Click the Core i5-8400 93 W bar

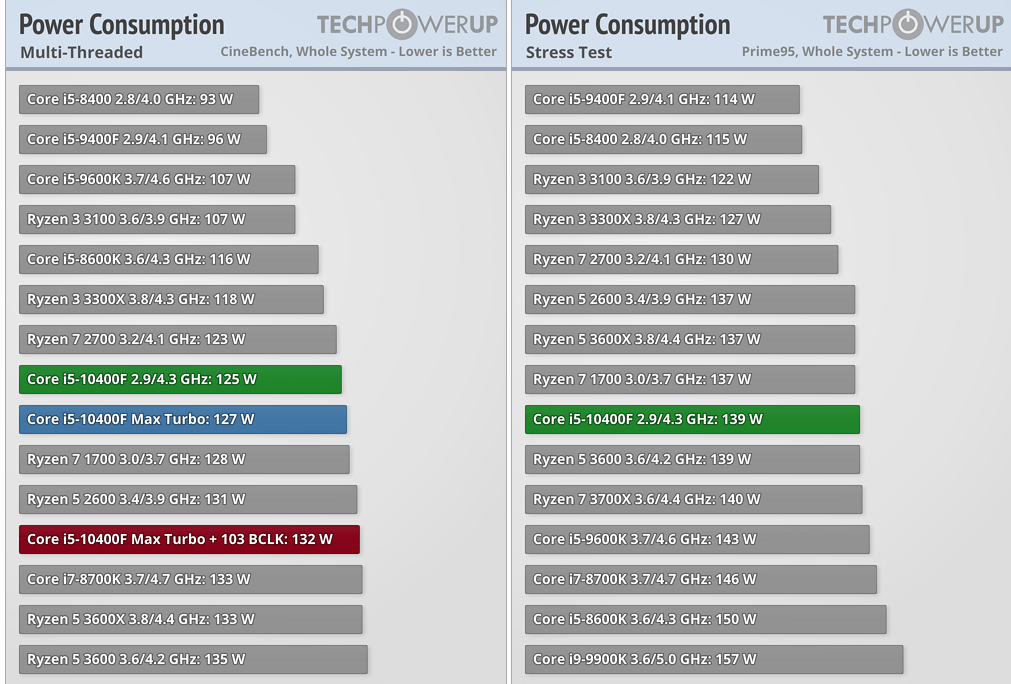pyautogui.click(x=139, y=99)
